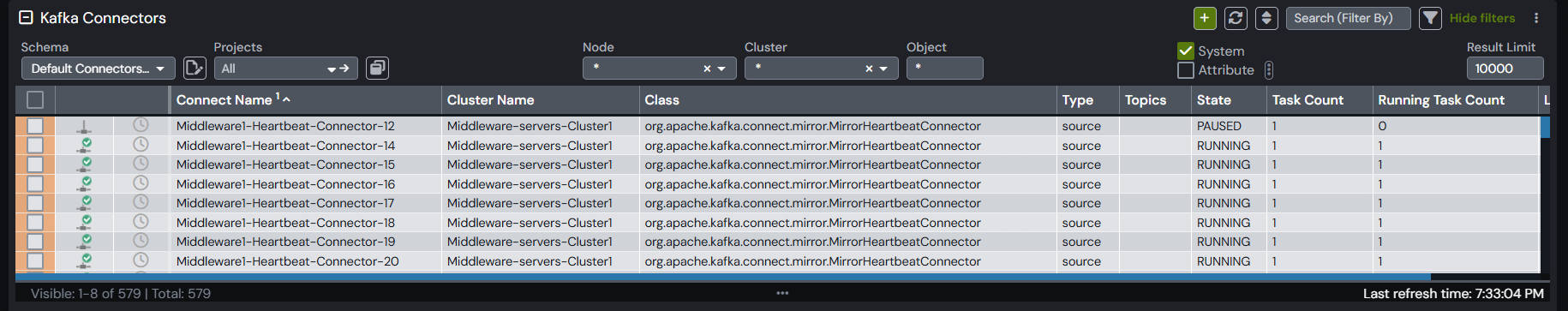Collapse the Kafka Connectors panel
The width and height of the screenshot is (1568, 311).
26,17
